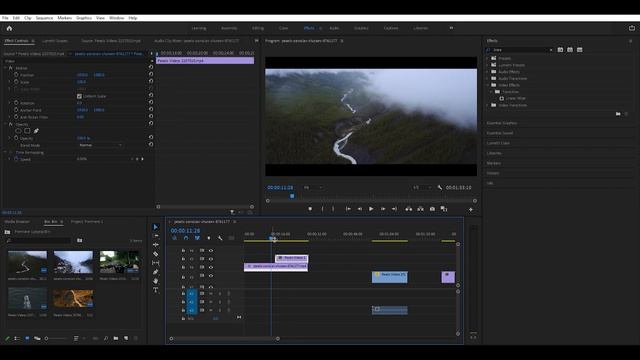Screen dimensions: 640x360
Task: Open the Sequence menu
Action: [44, 18]
